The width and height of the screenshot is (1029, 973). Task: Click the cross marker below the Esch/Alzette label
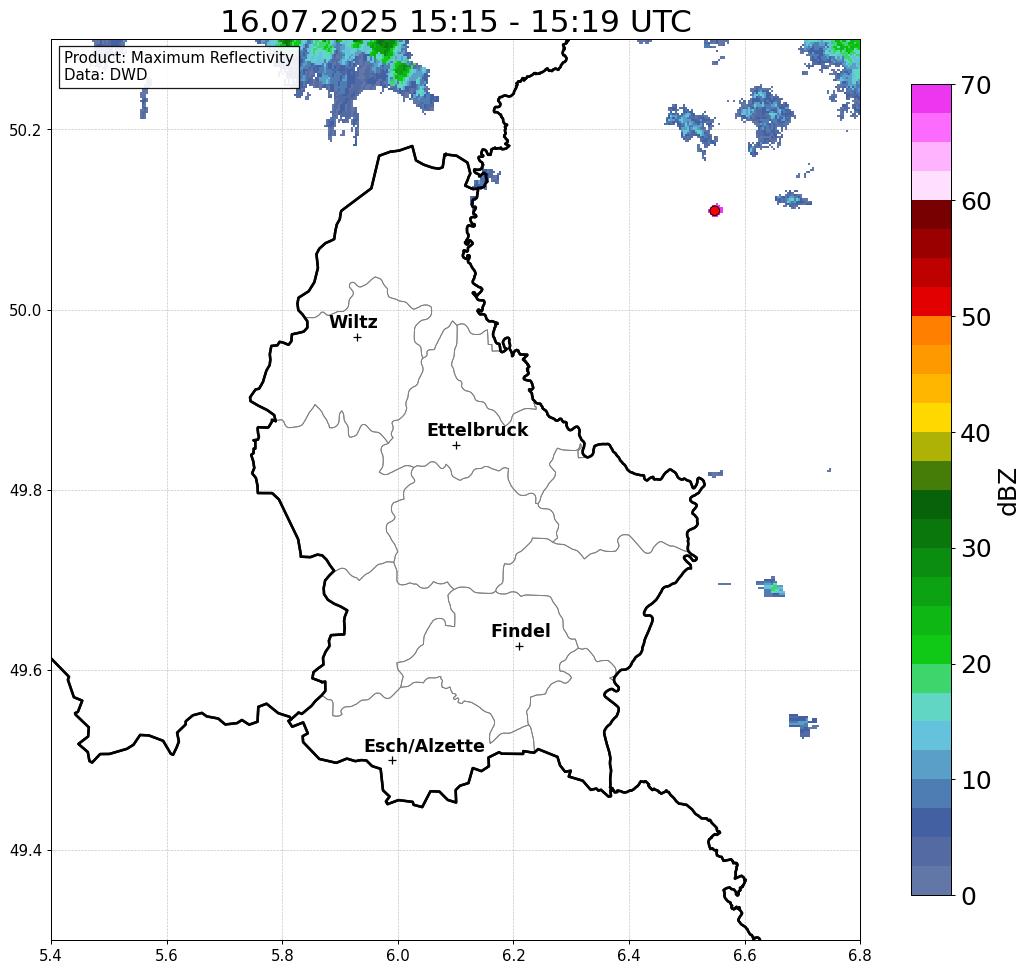click(392, 760)
